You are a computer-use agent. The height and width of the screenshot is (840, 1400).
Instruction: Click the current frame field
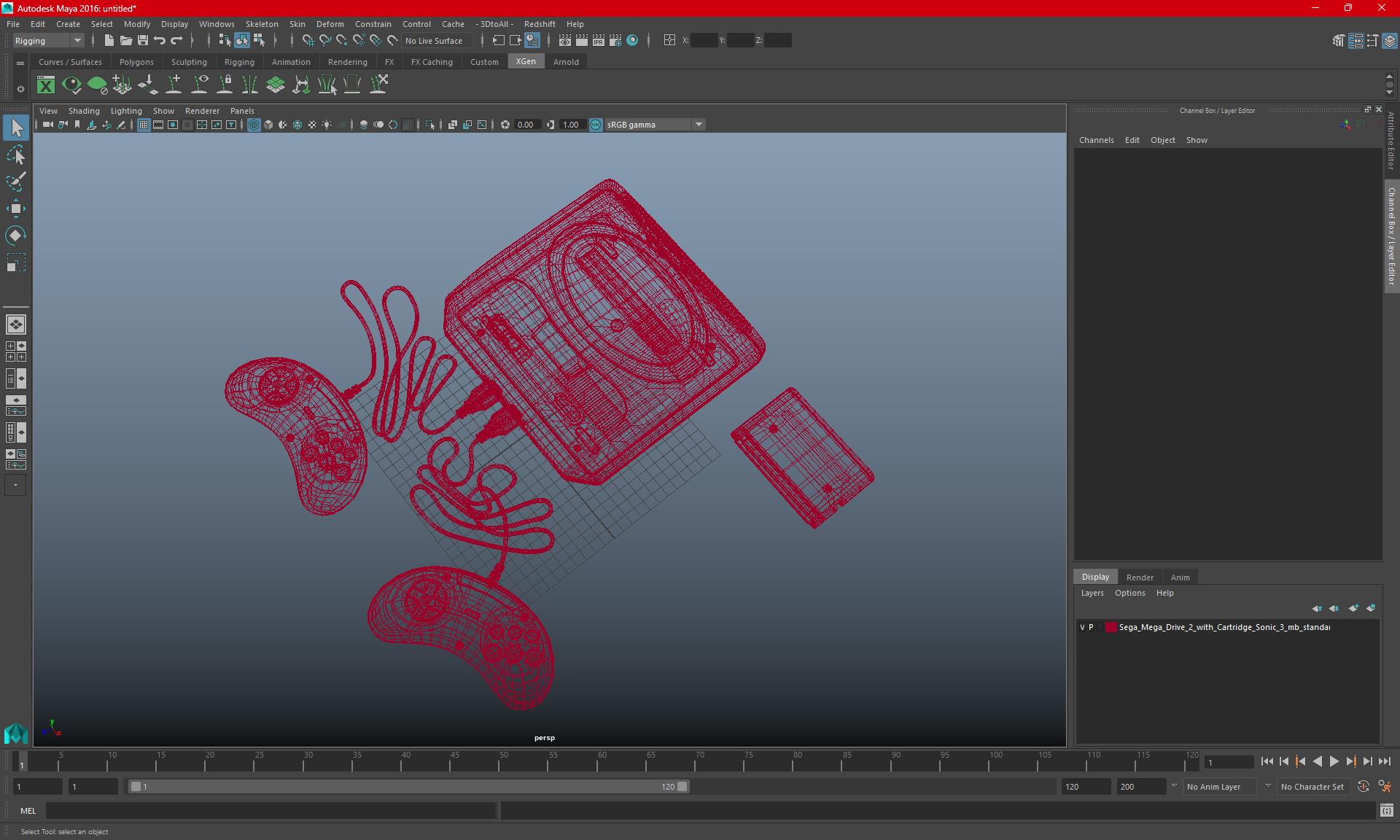[1229, 763]
